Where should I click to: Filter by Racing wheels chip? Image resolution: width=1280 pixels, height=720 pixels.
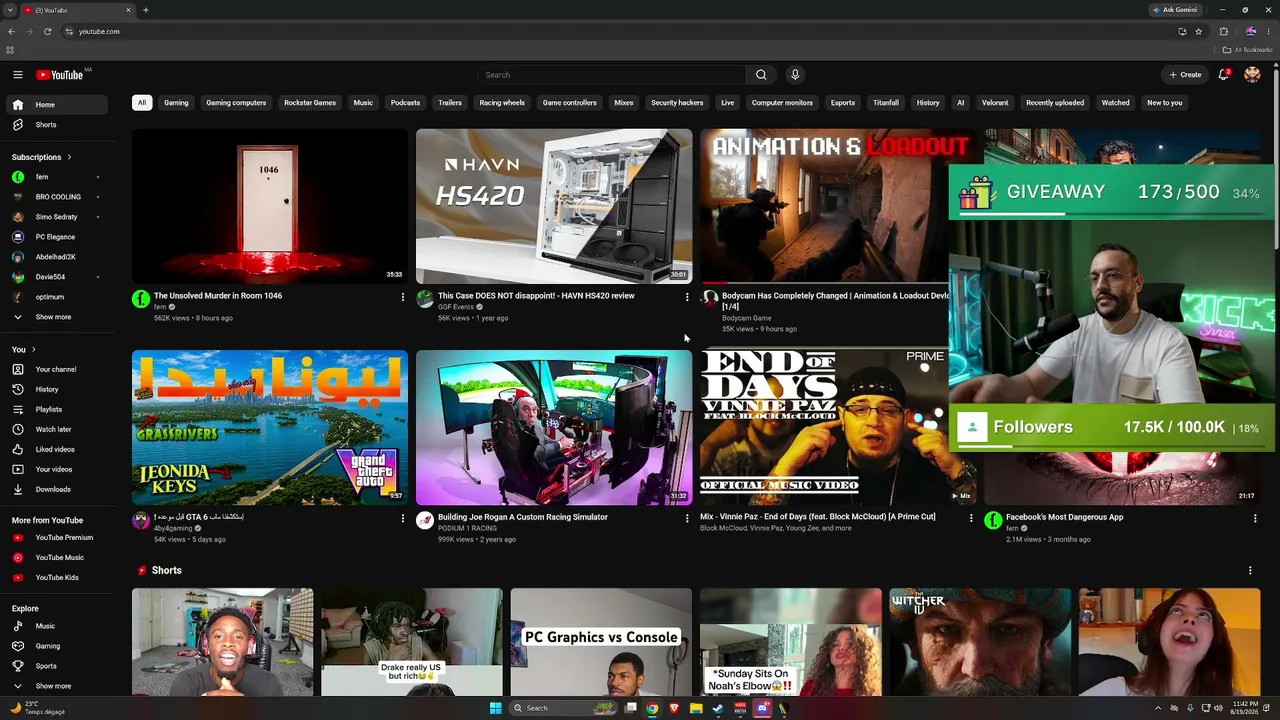pos(502,102)
